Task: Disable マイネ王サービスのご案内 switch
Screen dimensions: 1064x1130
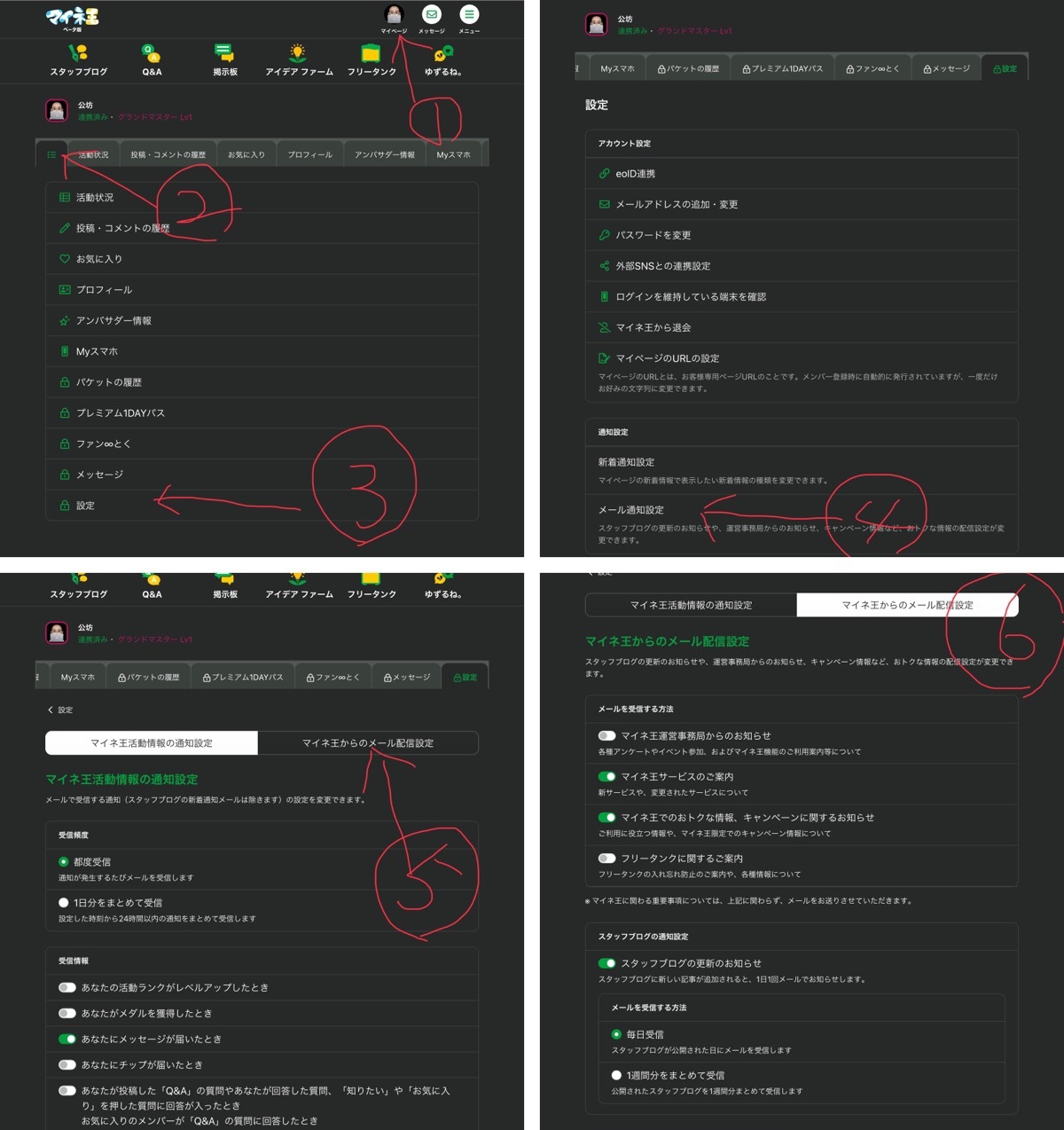Action: coord(606,776)
